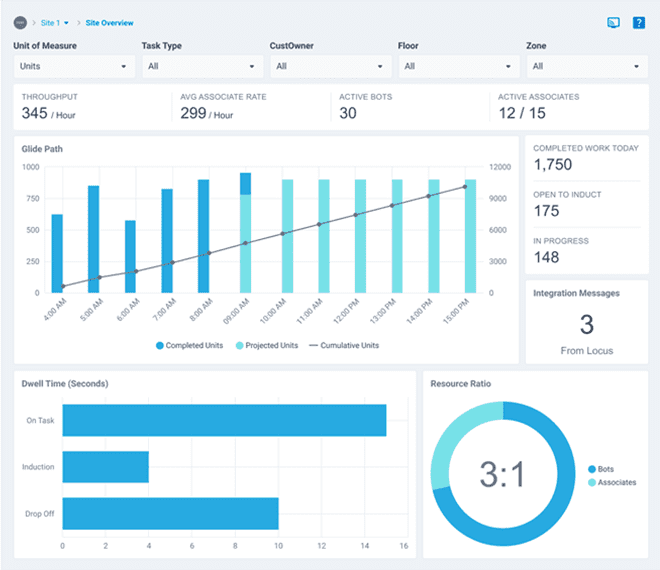Click the help question mark icon

pos(639,23)
